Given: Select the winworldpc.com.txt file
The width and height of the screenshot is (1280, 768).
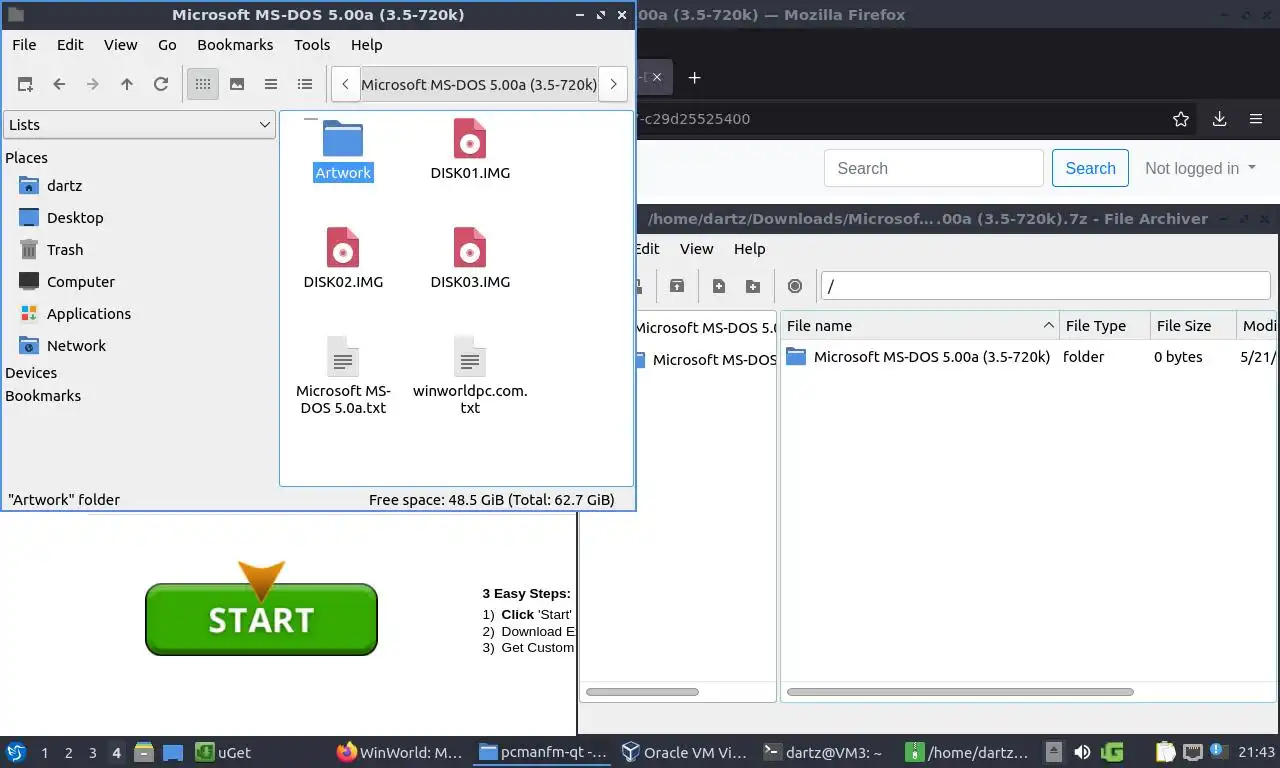Looking at the screenshot, I should pyautogui.click(x=470, y=376).
